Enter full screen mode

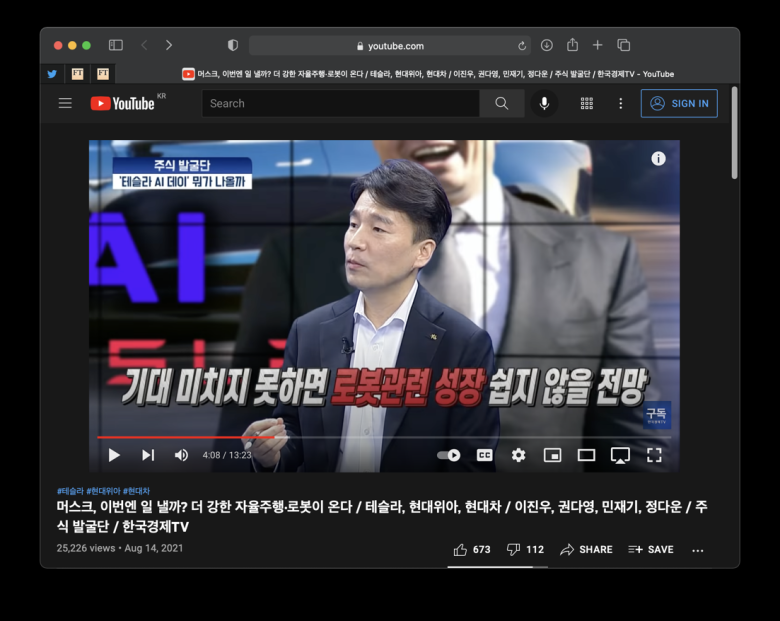(x=654, y=455)
